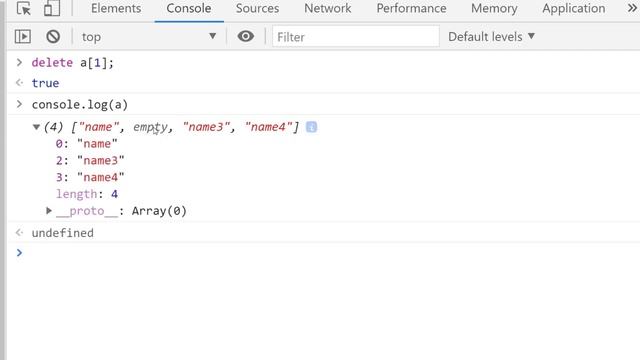Screen dimensions: 640x360
Task: Show more DevTools tabs via the double chevron
Action: [x=632, y=8]
